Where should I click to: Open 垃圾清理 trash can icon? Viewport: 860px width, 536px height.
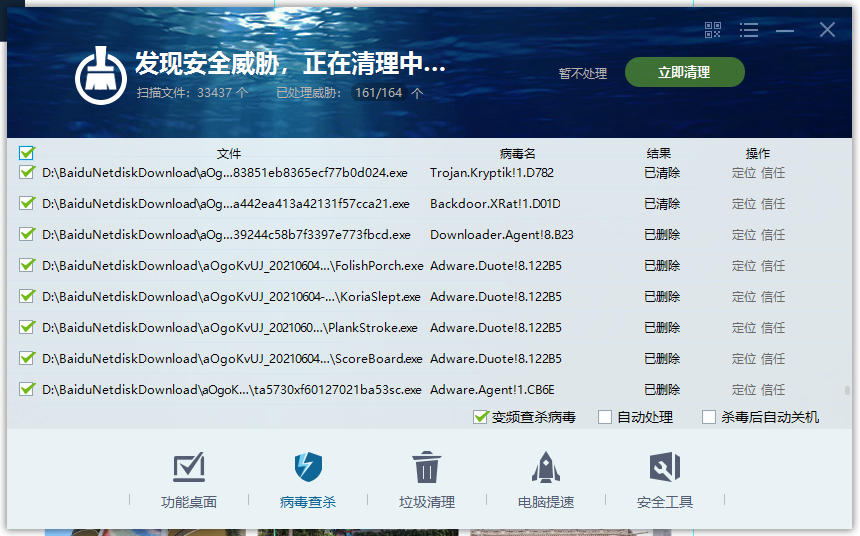point(427,467)
